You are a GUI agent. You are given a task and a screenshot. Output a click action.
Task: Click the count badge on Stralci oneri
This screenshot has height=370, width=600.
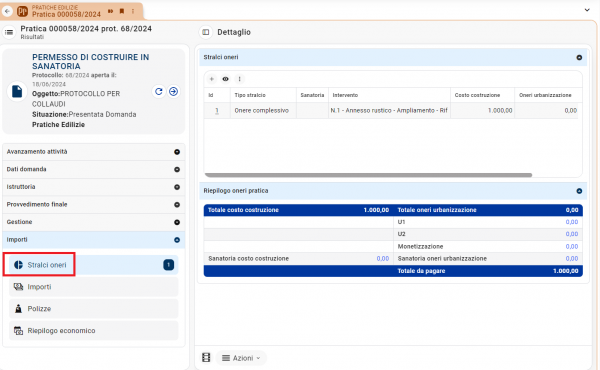(x=168, y=265)
